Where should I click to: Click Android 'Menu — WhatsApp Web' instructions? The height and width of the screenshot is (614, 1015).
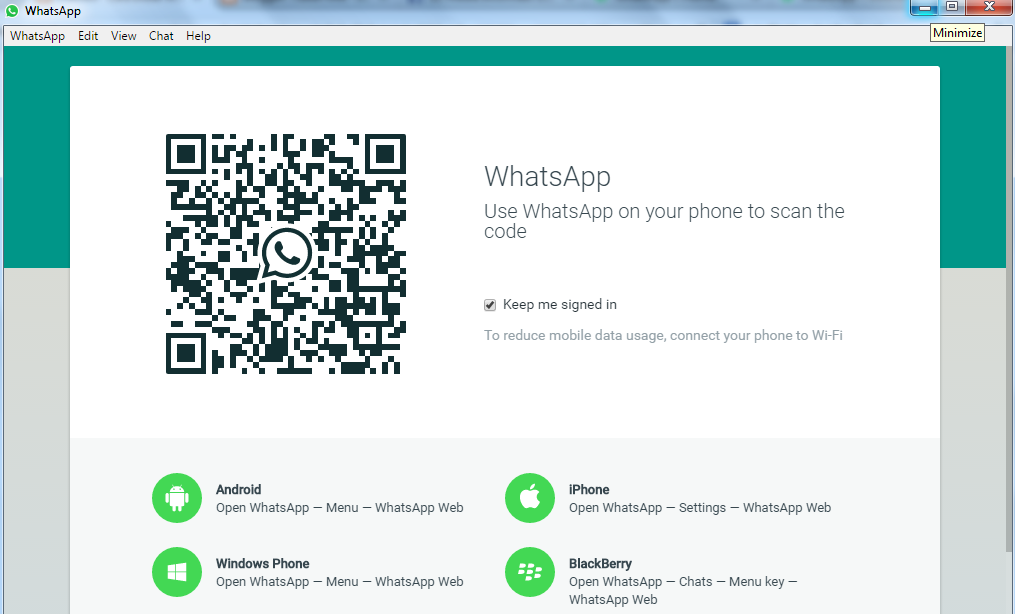coord(340,508)
